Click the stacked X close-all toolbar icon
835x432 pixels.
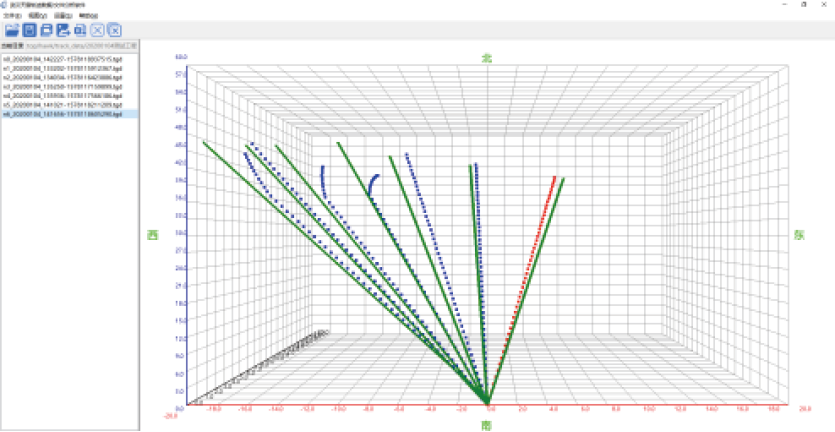[x=115, y=30]
